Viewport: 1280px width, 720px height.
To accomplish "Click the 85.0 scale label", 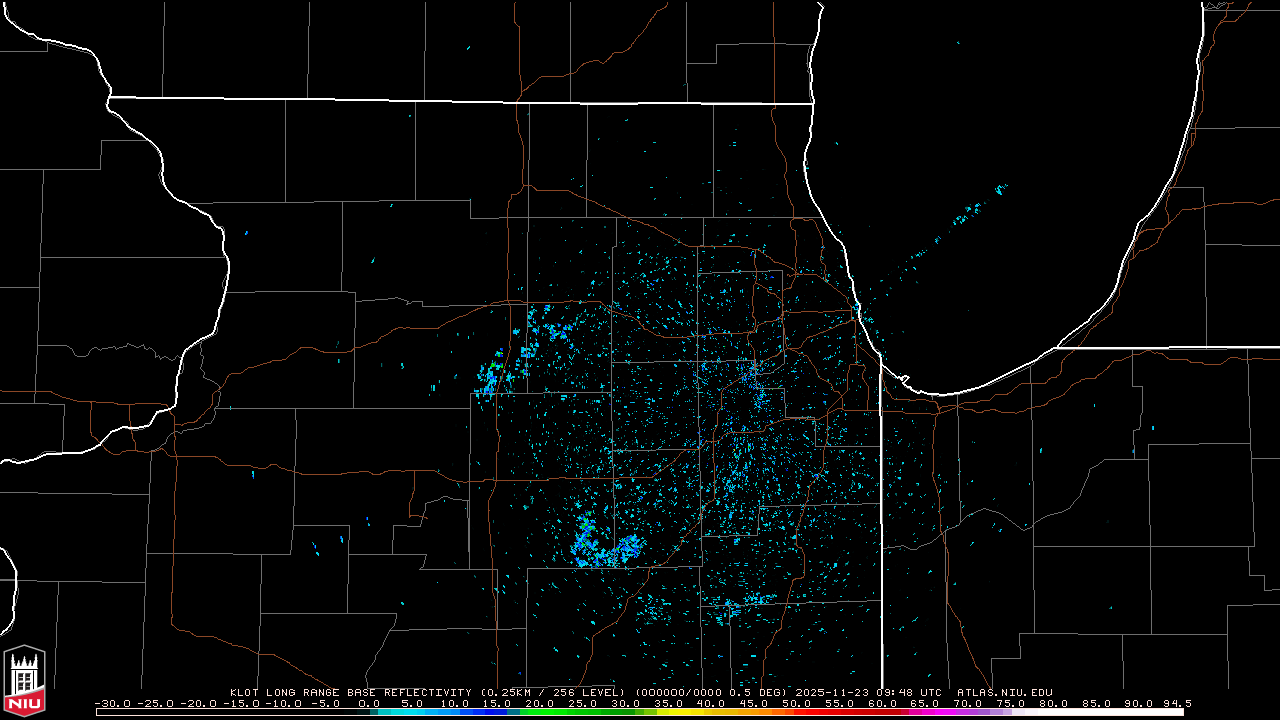I will tap(1097, 704).
